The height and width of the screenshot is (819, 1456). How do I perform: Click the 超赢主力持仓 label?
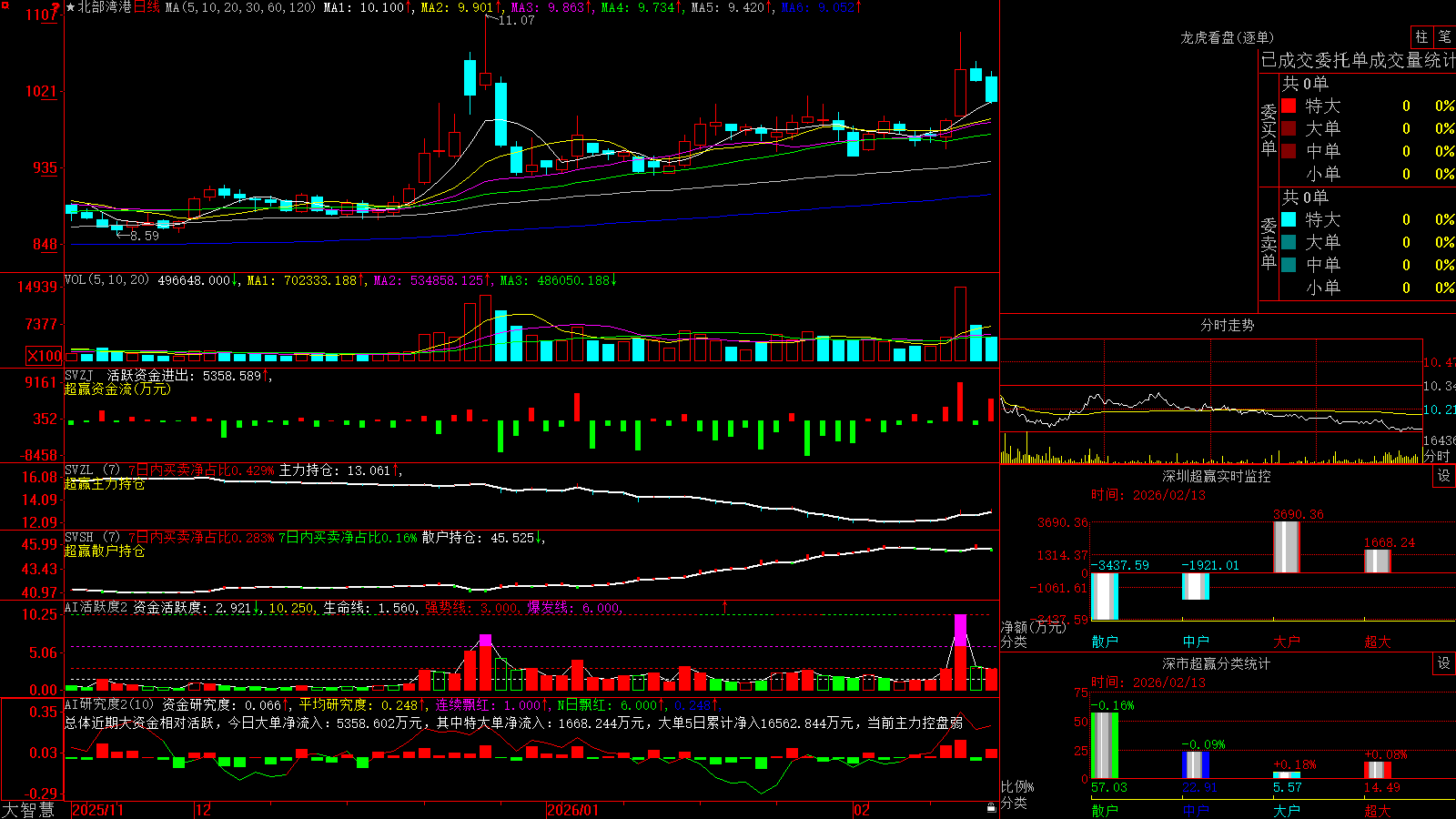pyautogui.click(x=105, y=484)
